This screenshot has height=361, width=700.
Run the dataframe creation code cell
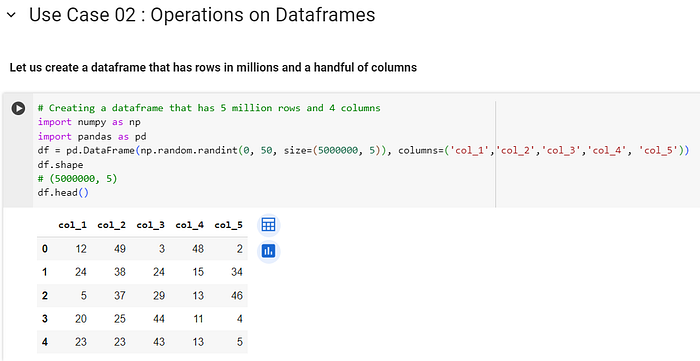(x=18, y=108)
